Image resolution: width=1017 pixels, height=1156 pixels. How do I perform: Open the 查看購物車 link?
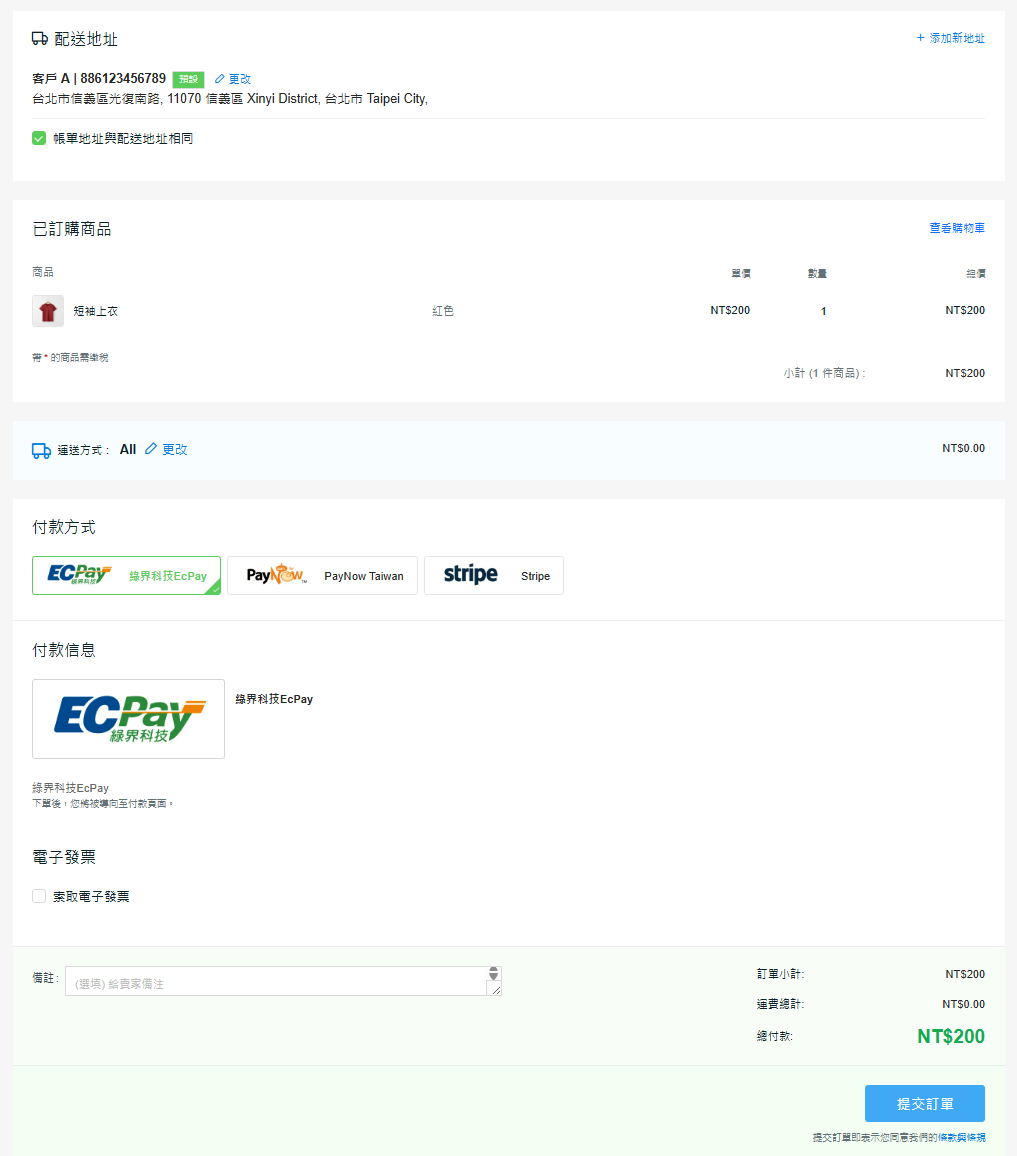pyautogui.click(x=957, y=229)
